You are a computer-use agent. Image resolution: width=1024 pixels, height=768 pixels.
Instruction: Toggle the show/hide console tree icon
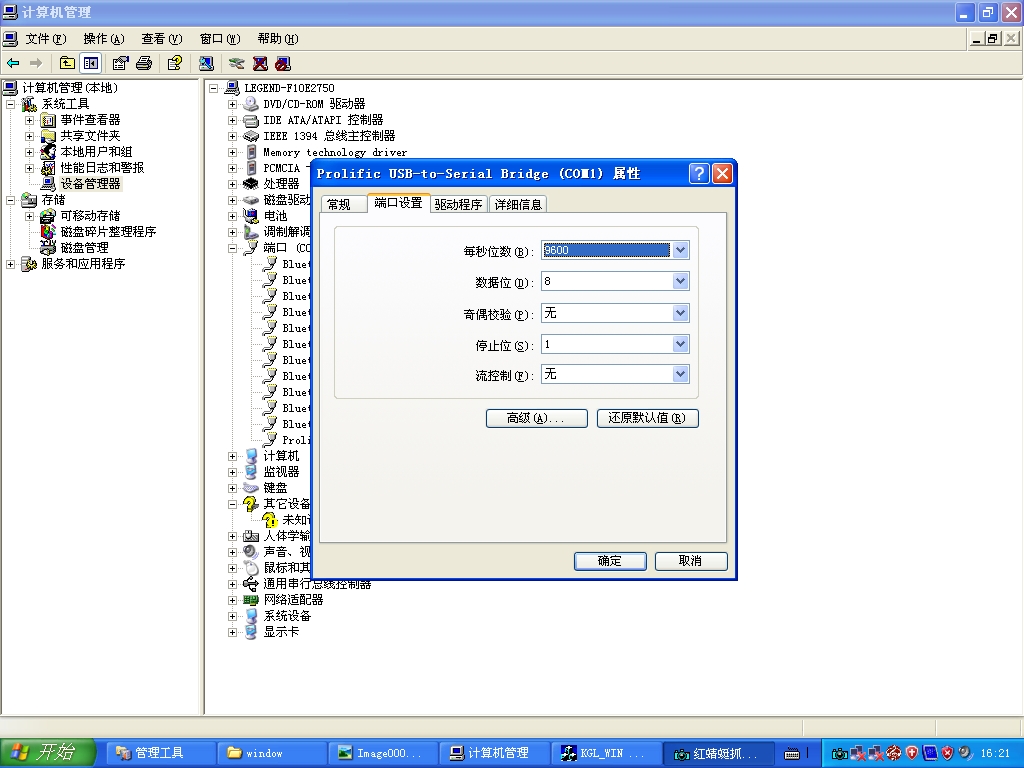click(91, 63)
